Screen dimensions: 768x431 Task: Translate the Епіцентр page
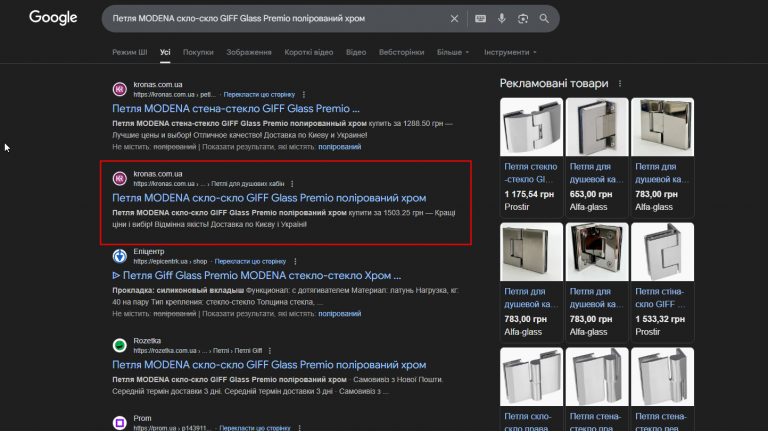[250, 262]
